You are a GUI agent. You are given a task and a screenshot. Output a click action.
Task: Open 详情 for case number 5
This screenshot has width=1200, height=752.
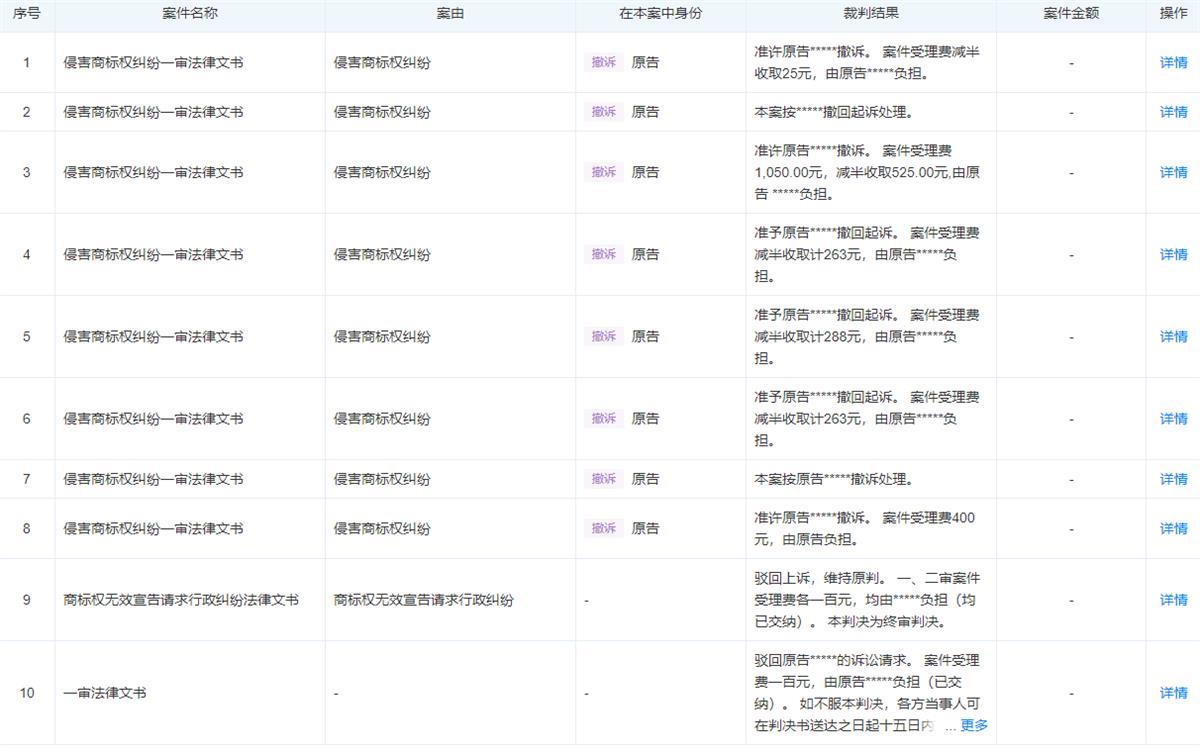(1173, 336)
